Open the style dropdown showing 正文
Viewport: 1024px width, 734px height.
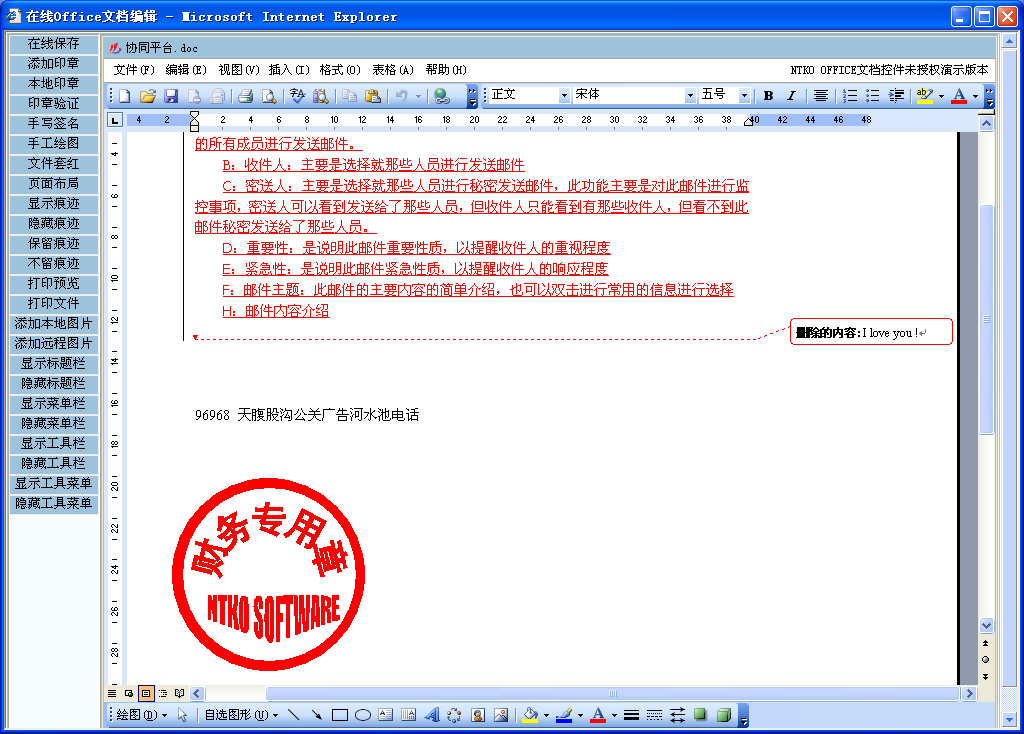(564, 95)
